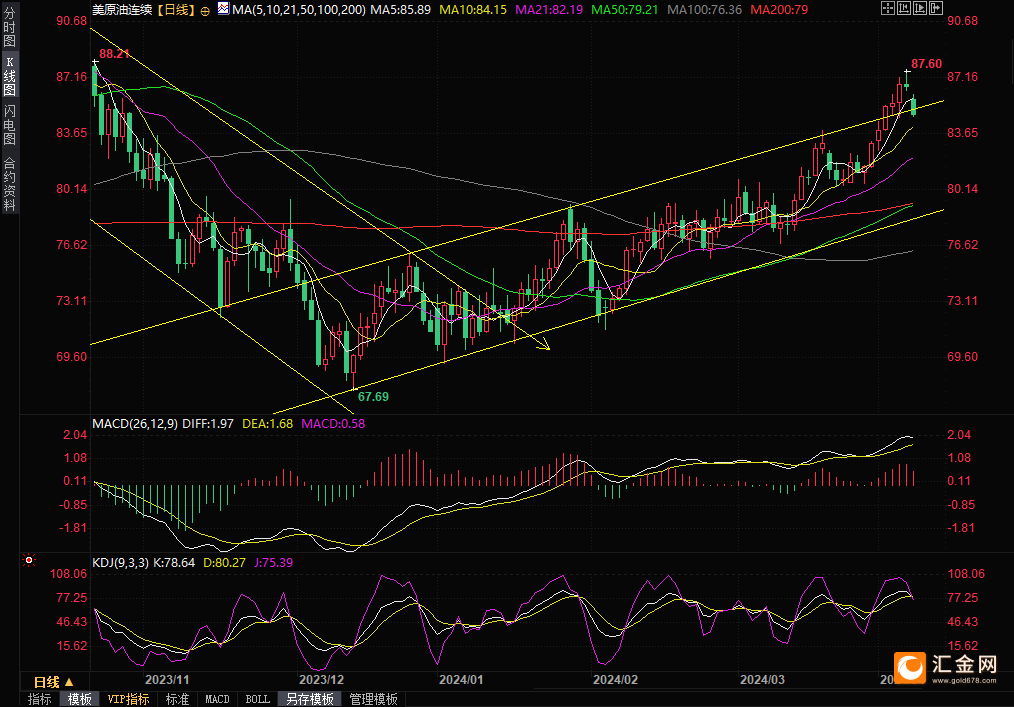Open the VIP指标 tab
Viewport: 1014px width, 707px height.
point(128,699)
